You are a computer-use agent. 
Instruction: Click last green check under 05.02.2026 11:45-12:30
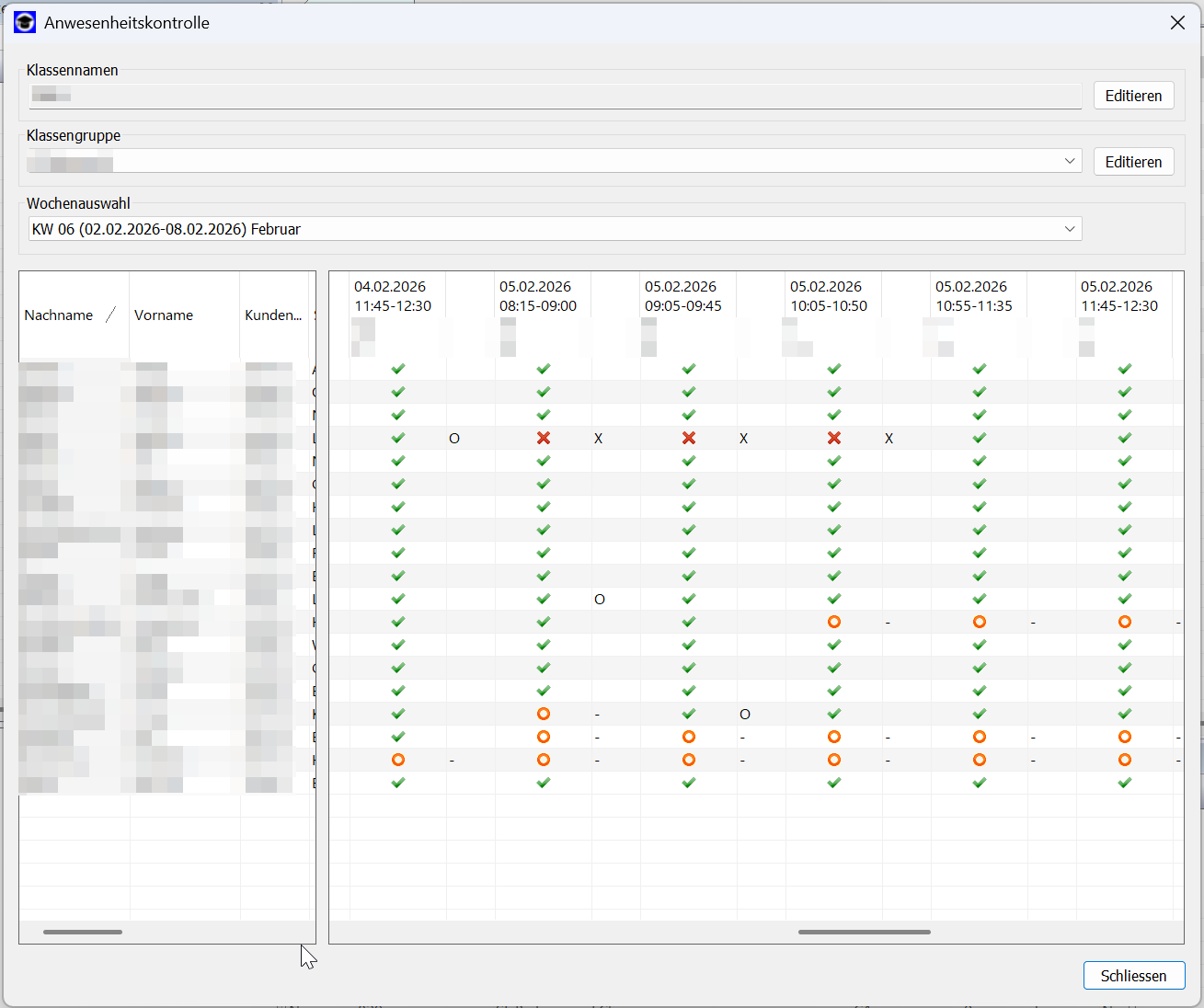point(1125,783)
